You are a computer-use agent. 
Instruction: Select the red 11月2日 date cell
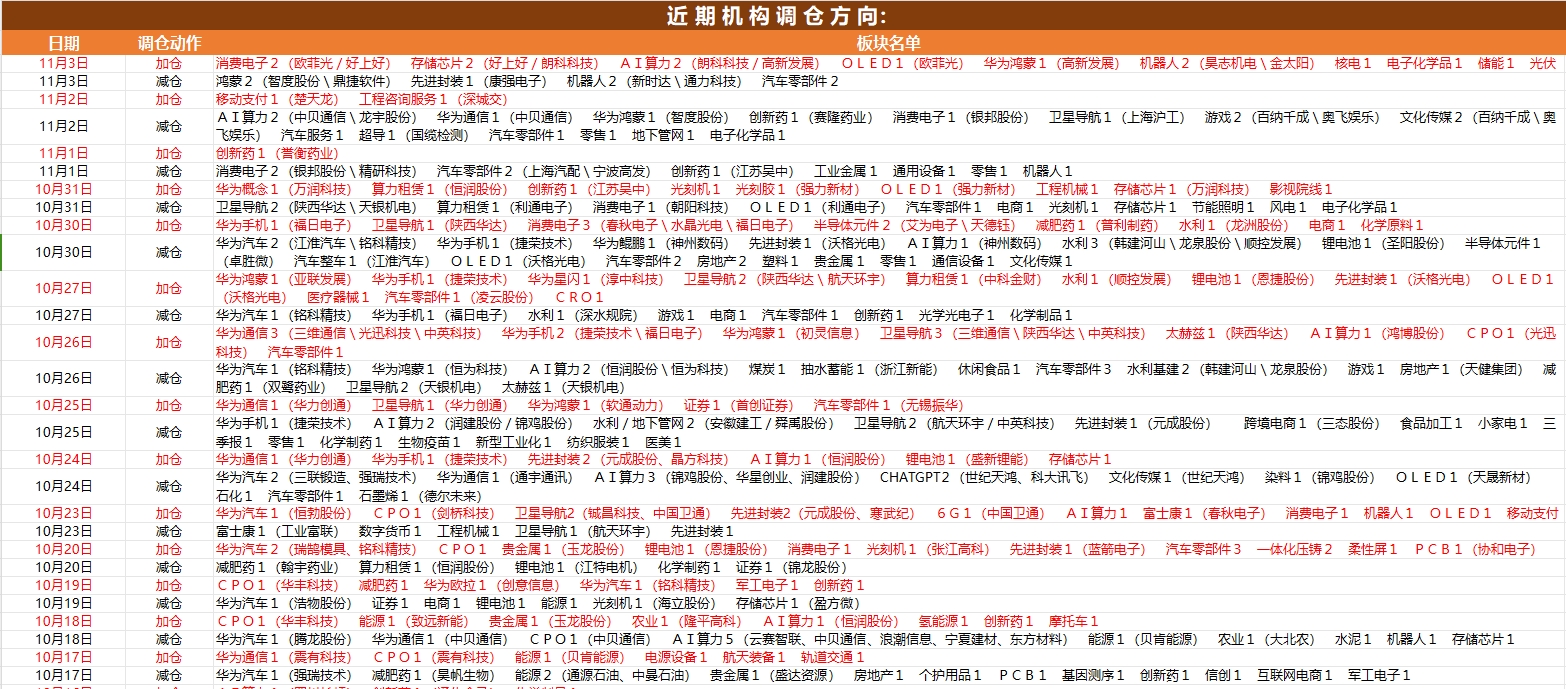point(64,99)
